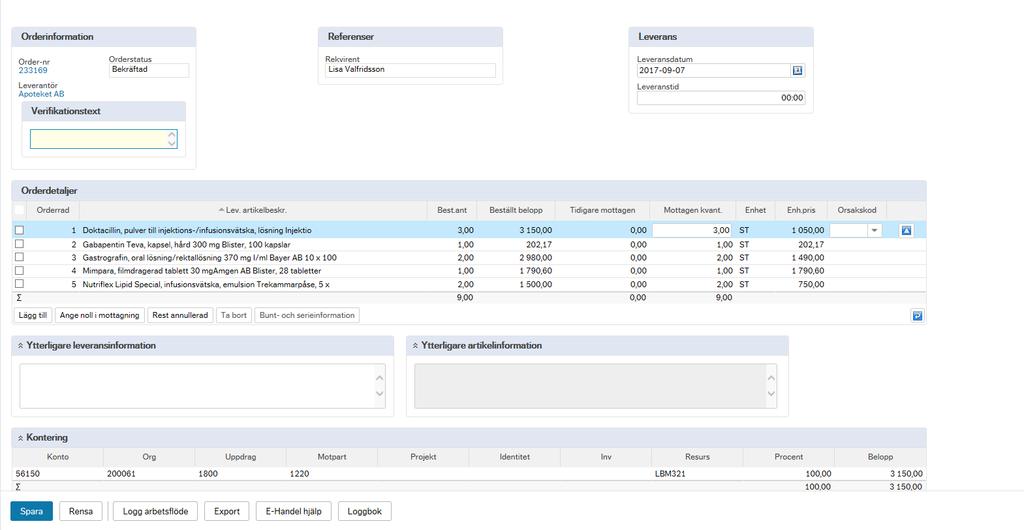
Task: Click the Enh.pris column header
Action: tap(801, 210)
